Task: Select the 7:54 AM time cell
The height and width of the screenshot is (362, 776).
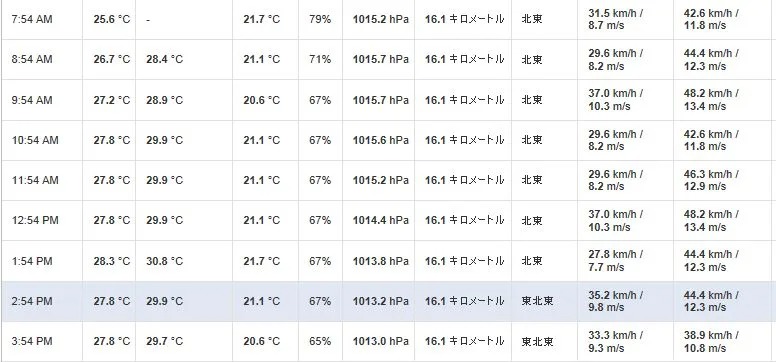Action: click(x=32, y=19)
